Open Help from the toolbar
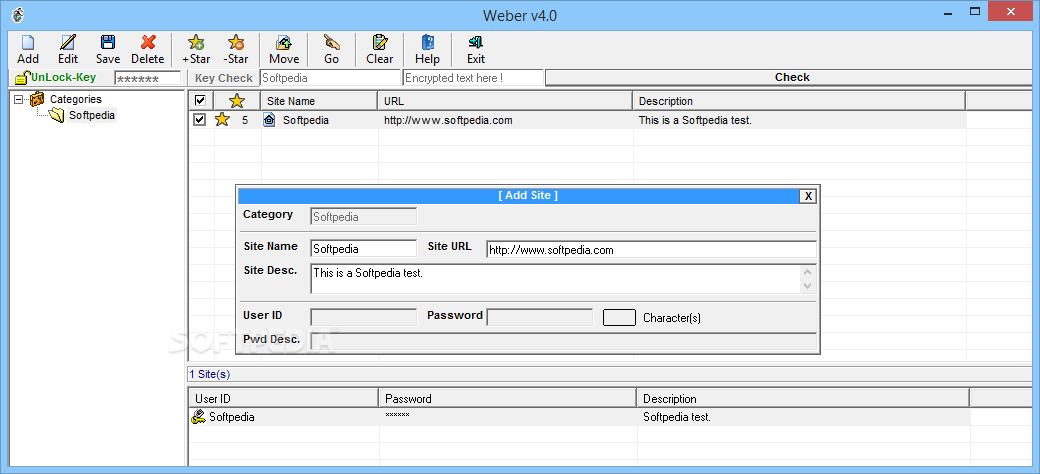 tap(428, 43)
